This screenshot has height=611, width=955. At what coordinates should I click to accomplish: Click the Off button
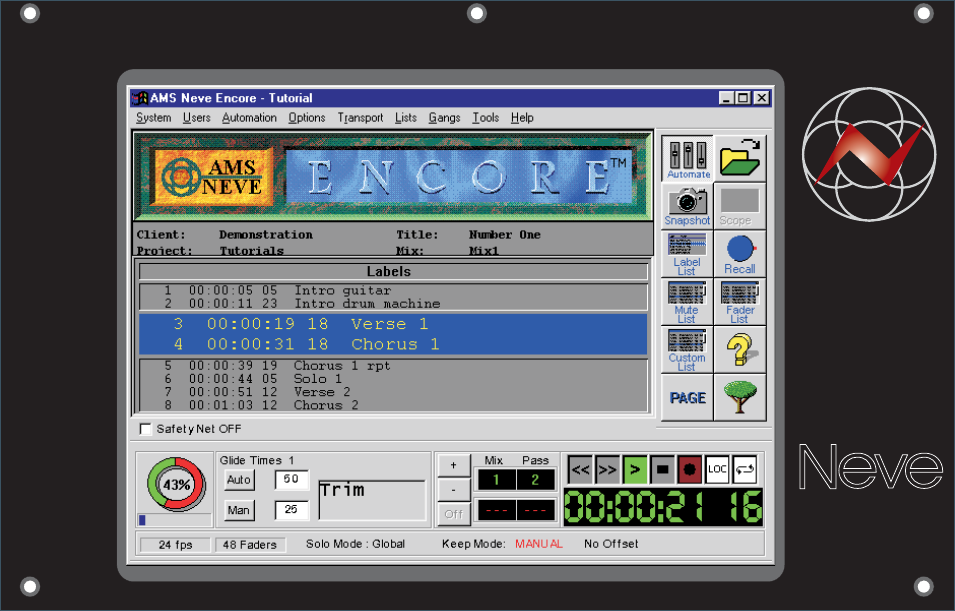click(453, 514)
